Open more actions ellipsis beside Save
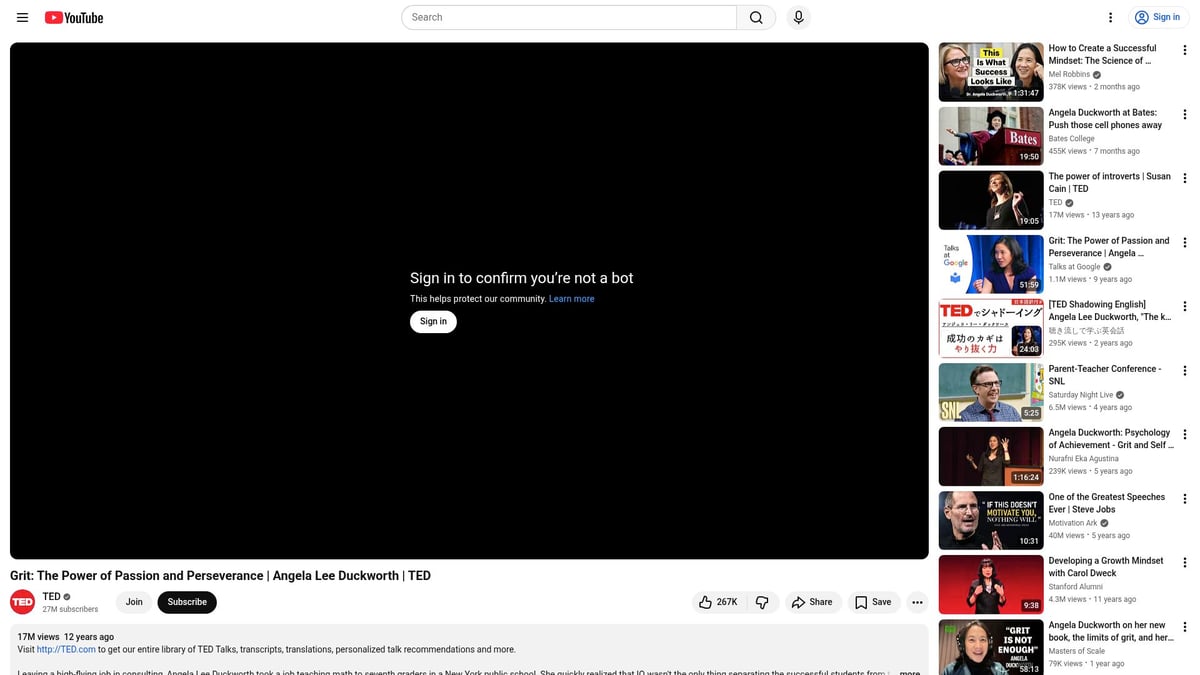This screenshot has width=1200, height=675. [x=917, y=602]
